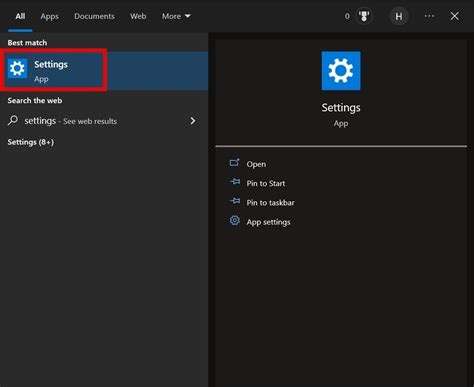This screenshot has height=387, width=474.
Task: Switch to the Apps search tab
Action: [x=49, y=16]
